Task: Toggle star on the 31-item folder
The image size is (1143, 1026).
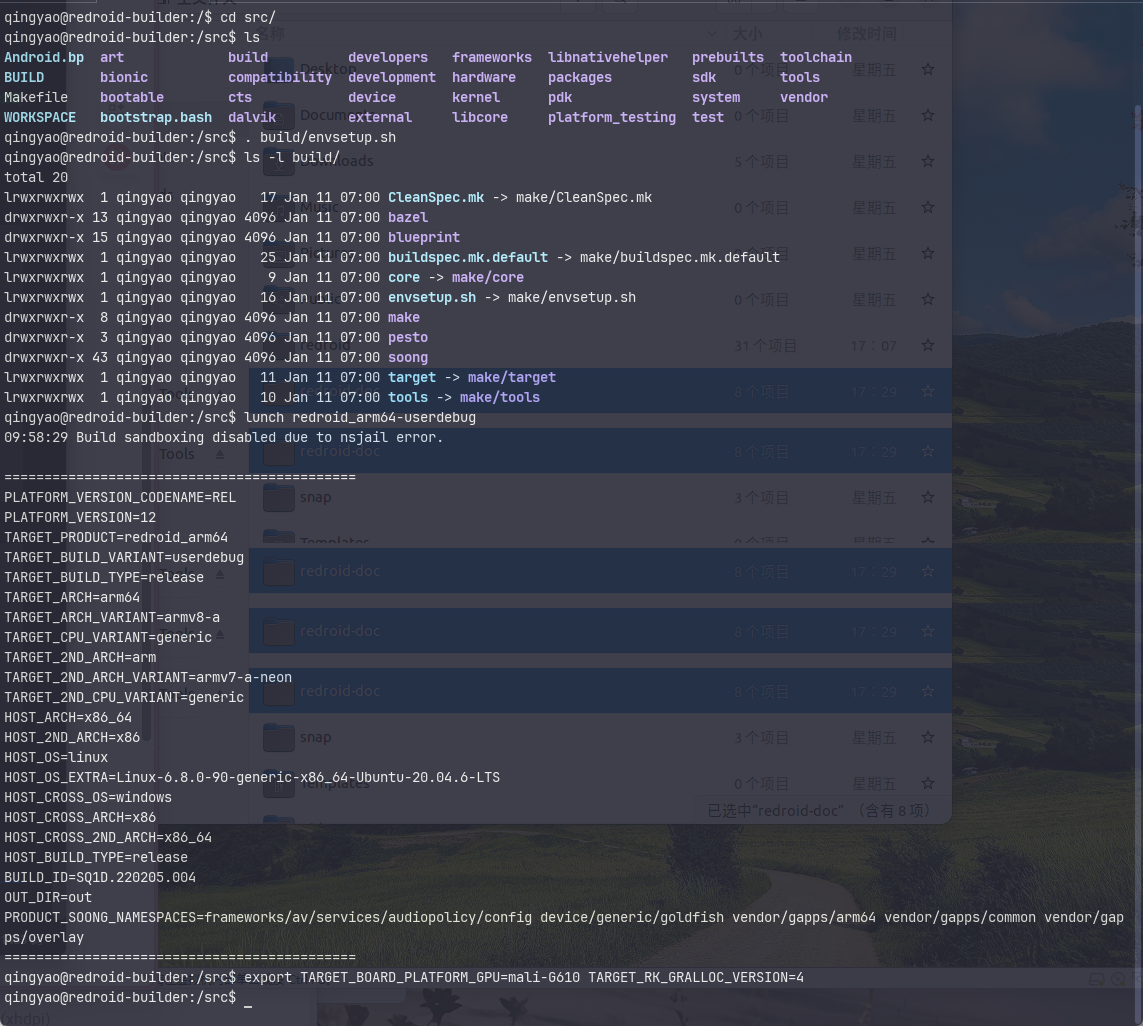Action: click(x=928, y=346)
